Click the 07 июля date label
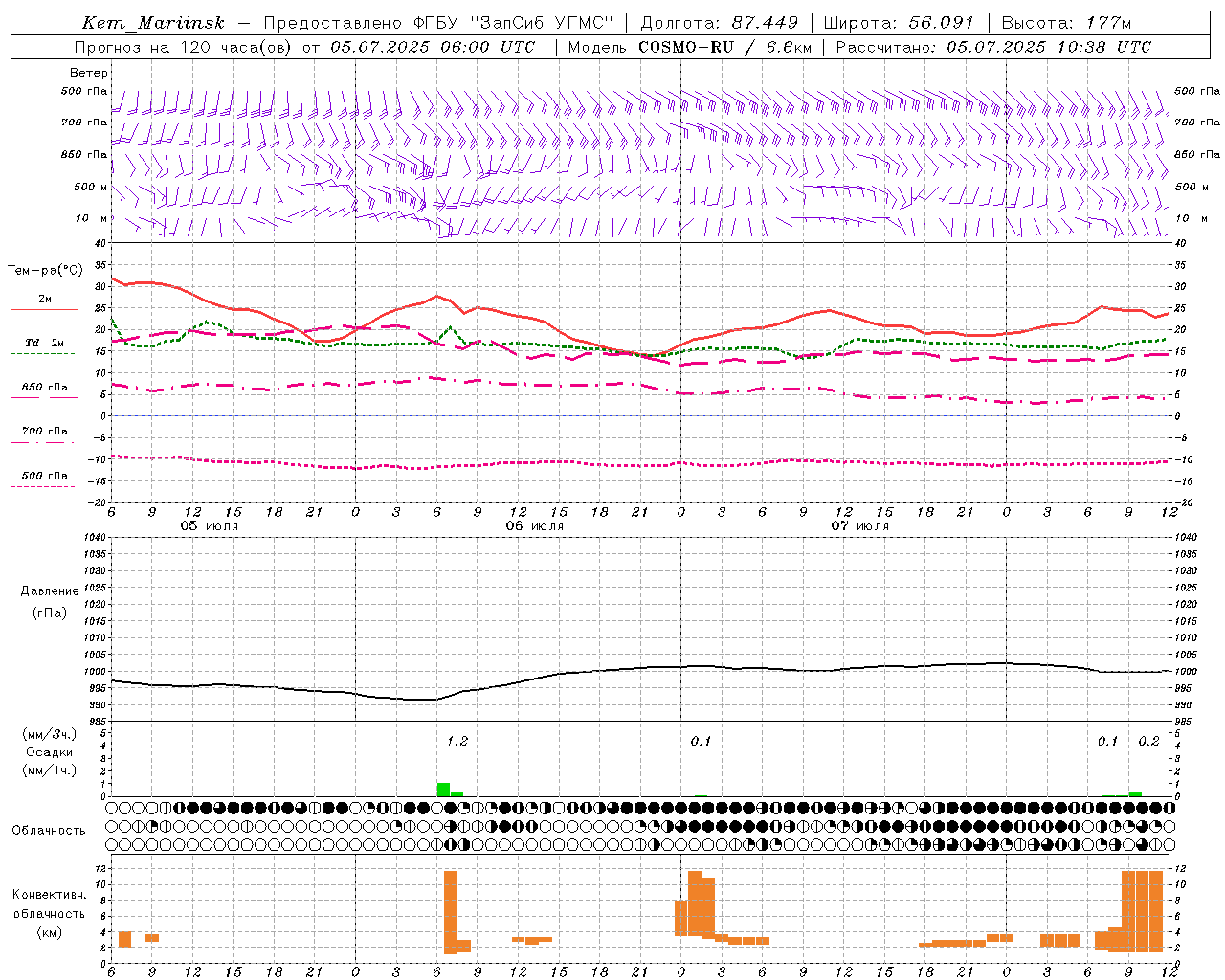The width and height of the screenshot is (1225, 980). [859, 526]
